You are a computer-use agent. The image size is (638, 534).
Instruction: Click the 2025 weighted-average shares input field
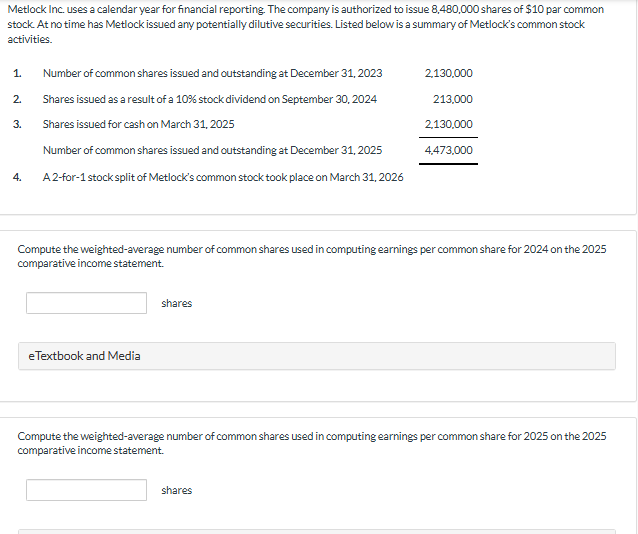click(x=86, y=490)
